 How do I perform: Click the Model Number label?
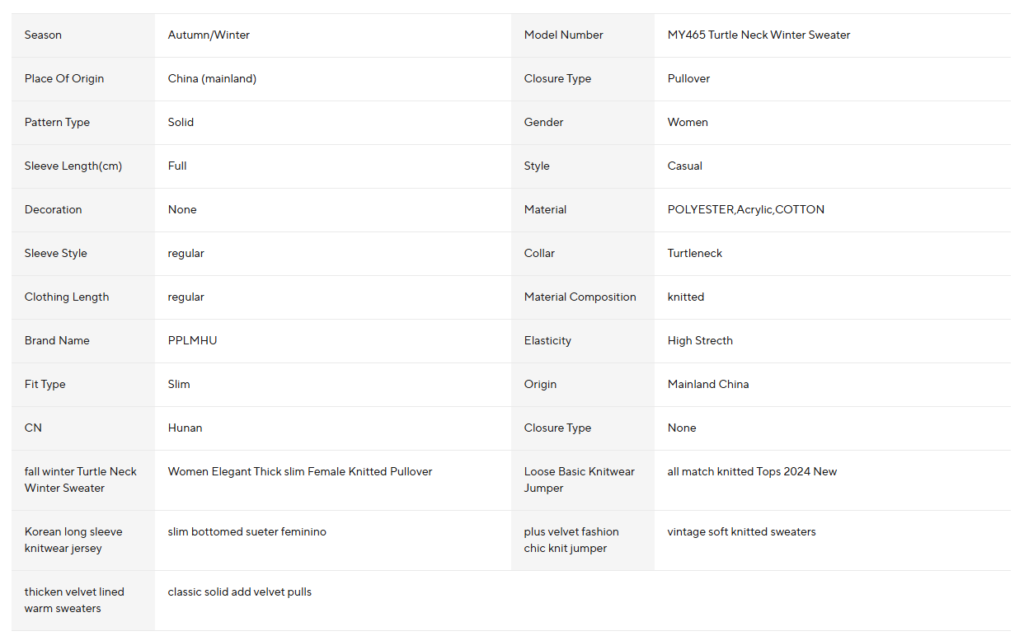tap(563, 35)
